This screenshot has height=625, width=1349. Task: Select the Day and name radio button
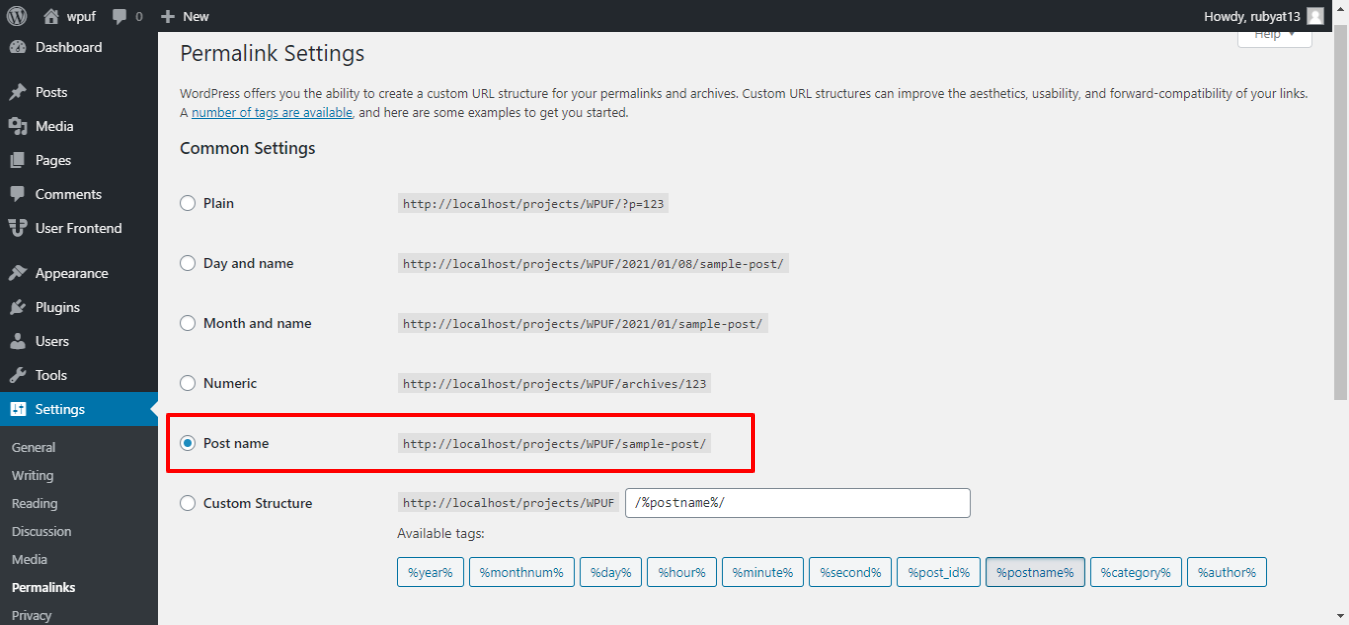[188, 263]
